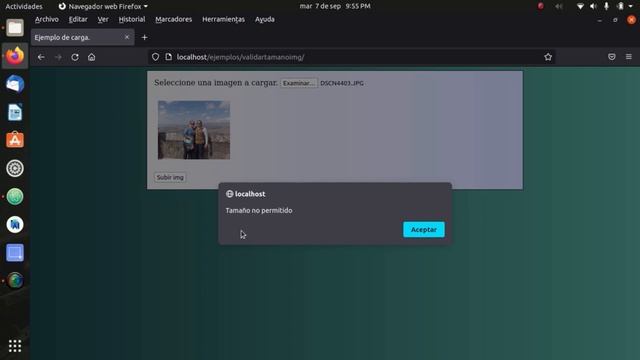The height and width of the screenshot is (360, 640).
Task: Show all applications grid
Action: coord(15,346)
